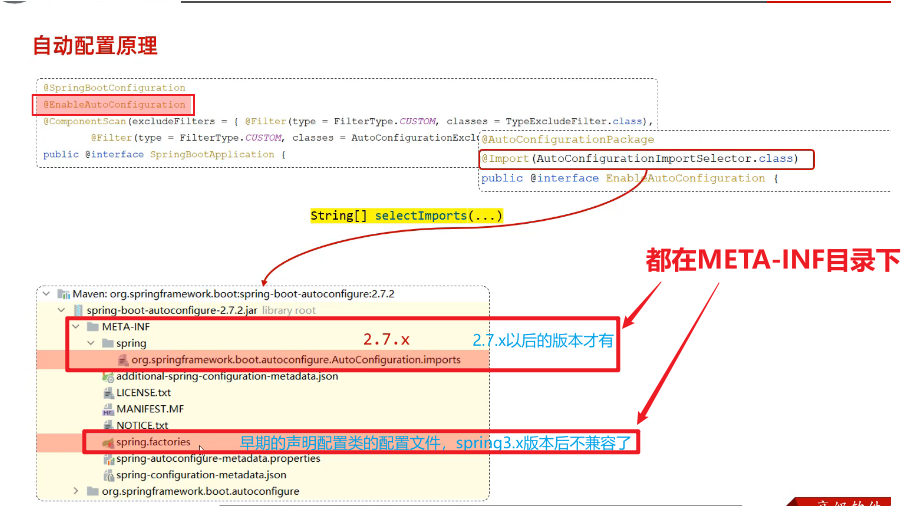Viewport: 924px width, 517px height.
Task: Collapse the spring subfolder arrow
Action: point(91,343)
